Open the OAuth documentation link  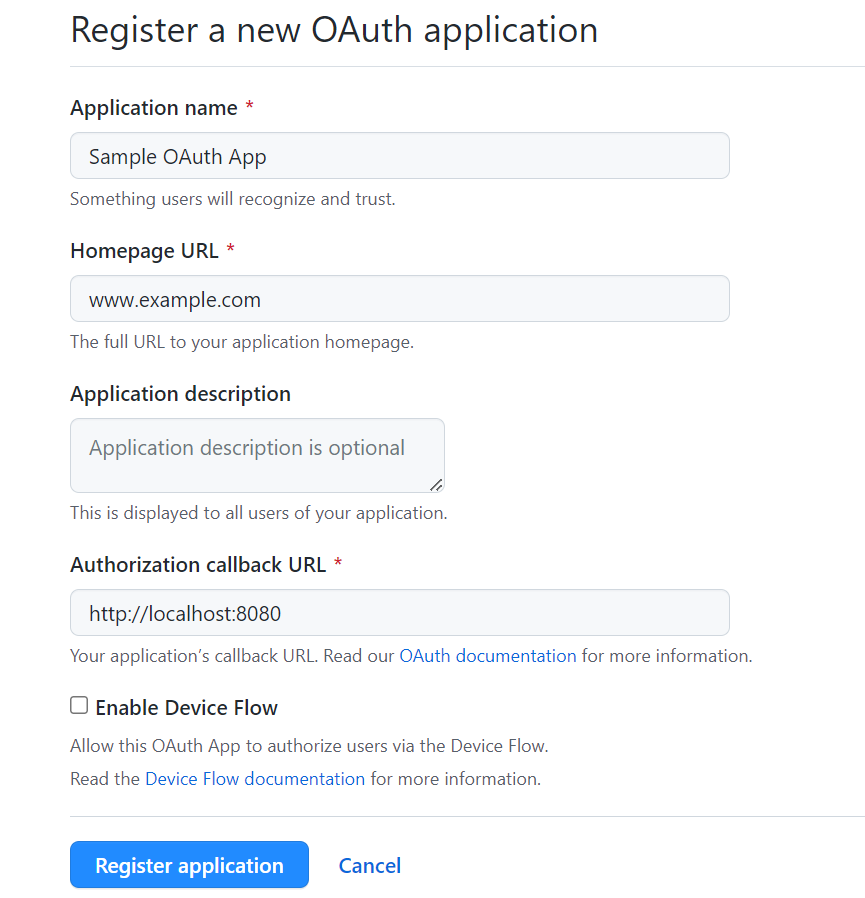coord(487,656)
